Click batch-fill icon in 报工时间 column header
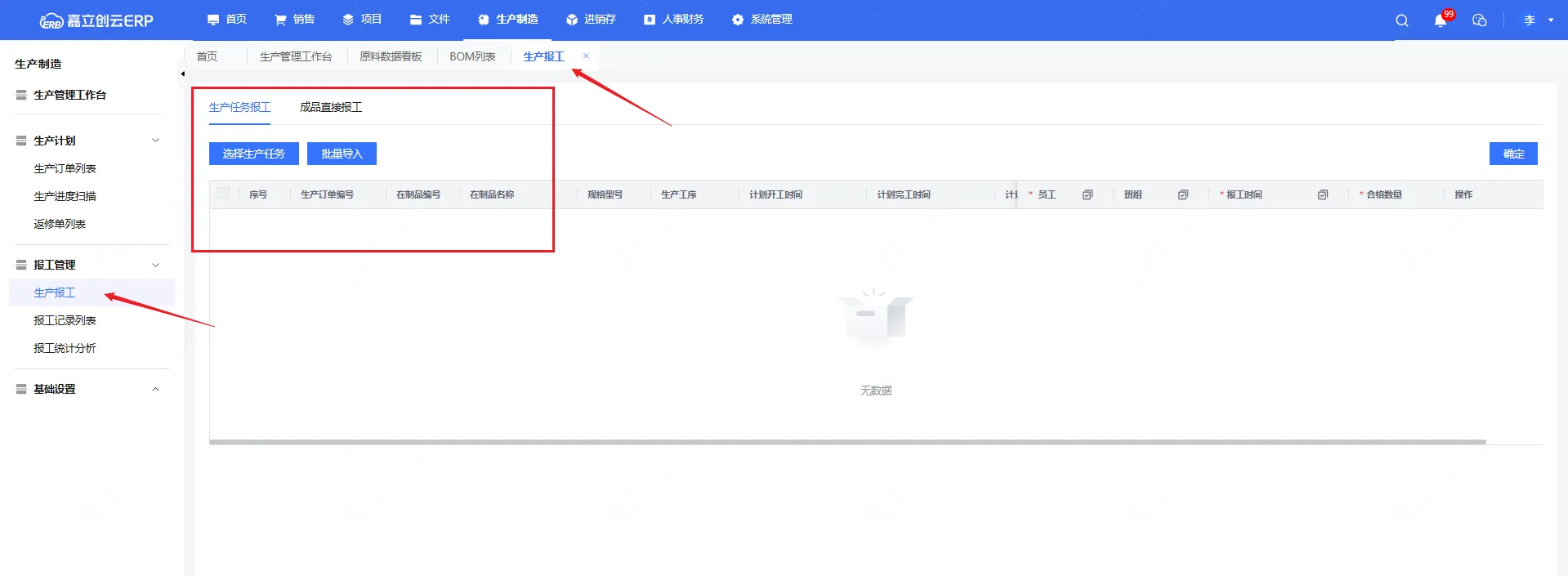The width and height of the screenshot is (1568, 576). click(1323, 194)
